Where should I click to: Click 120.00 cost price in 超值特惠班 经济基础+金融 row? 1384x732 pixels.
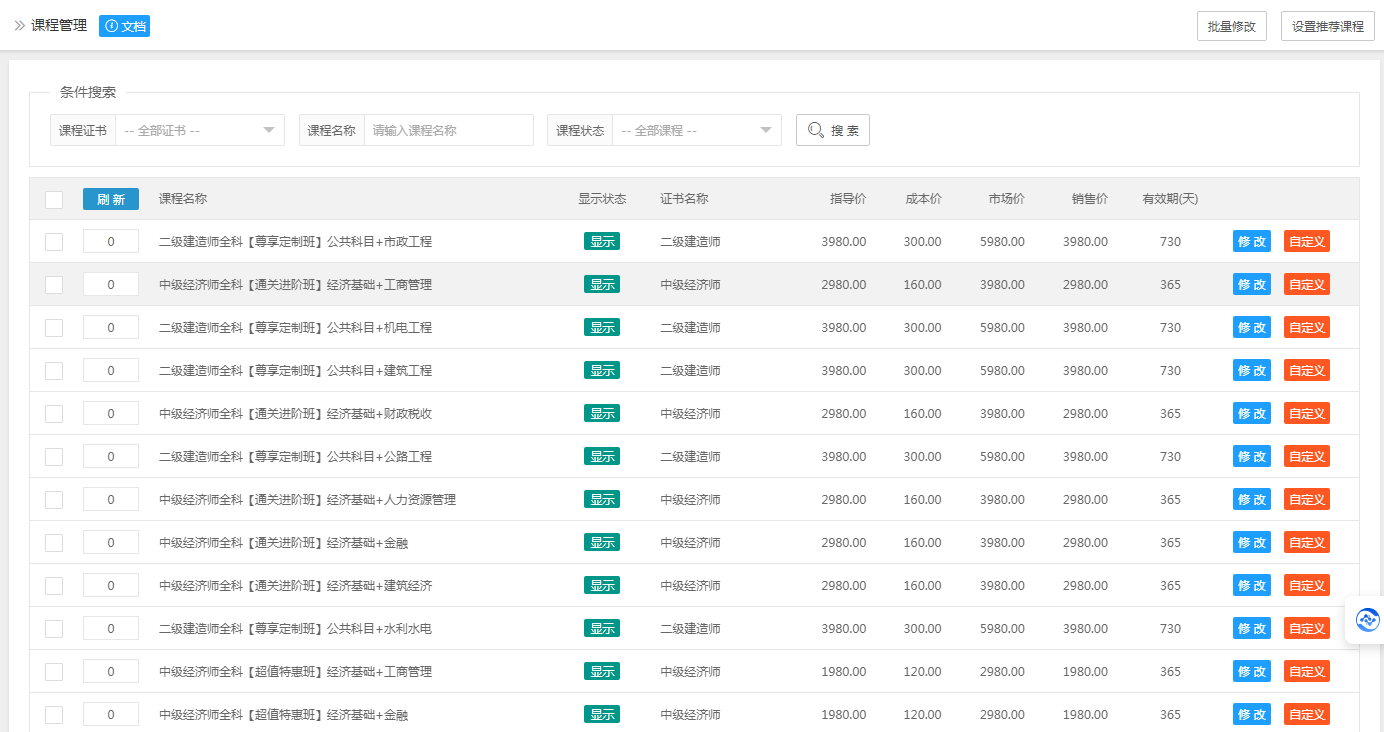(923, 715)
